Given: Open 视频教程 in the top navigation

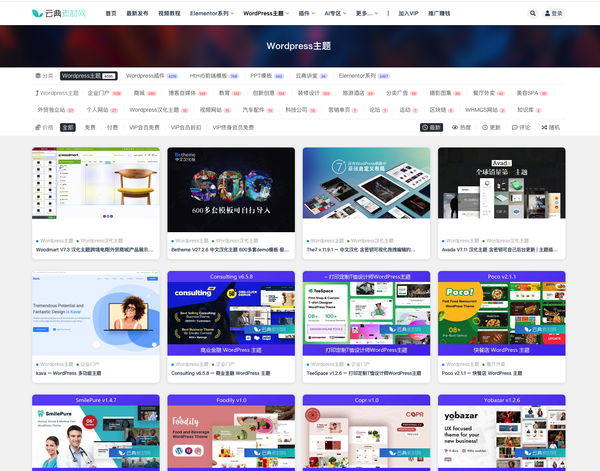Looking at the screenshot, I should [169, 13].
